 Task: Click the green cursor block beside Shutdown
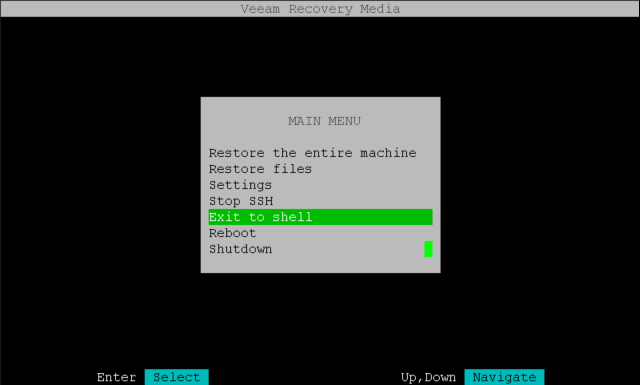pos(429,249)
